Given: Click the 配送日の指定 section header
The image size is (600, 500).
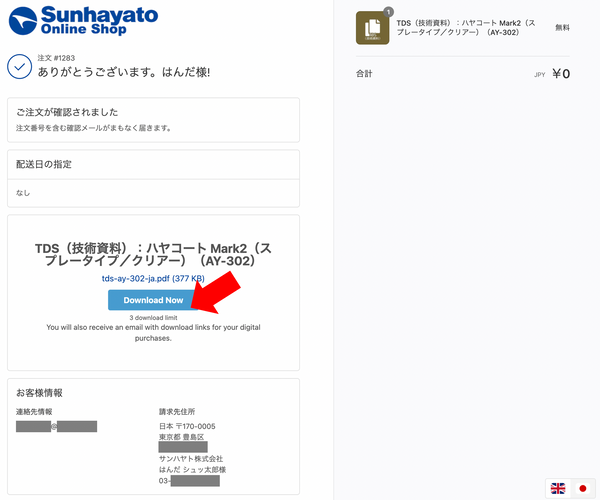Looking at the screenshot, I should [44, 164].
